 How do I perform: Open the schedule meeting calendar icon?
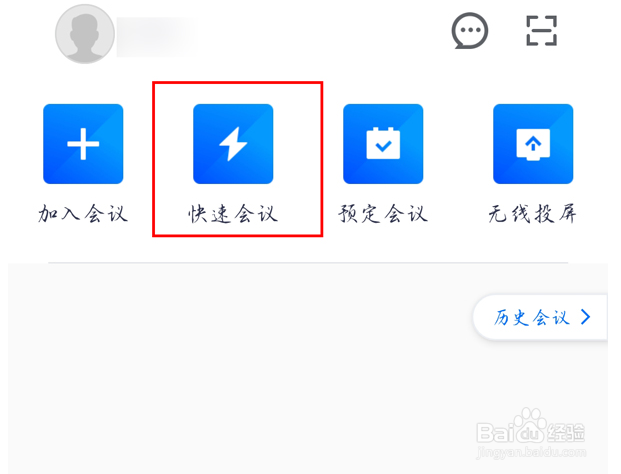click(x=383, y=144)
